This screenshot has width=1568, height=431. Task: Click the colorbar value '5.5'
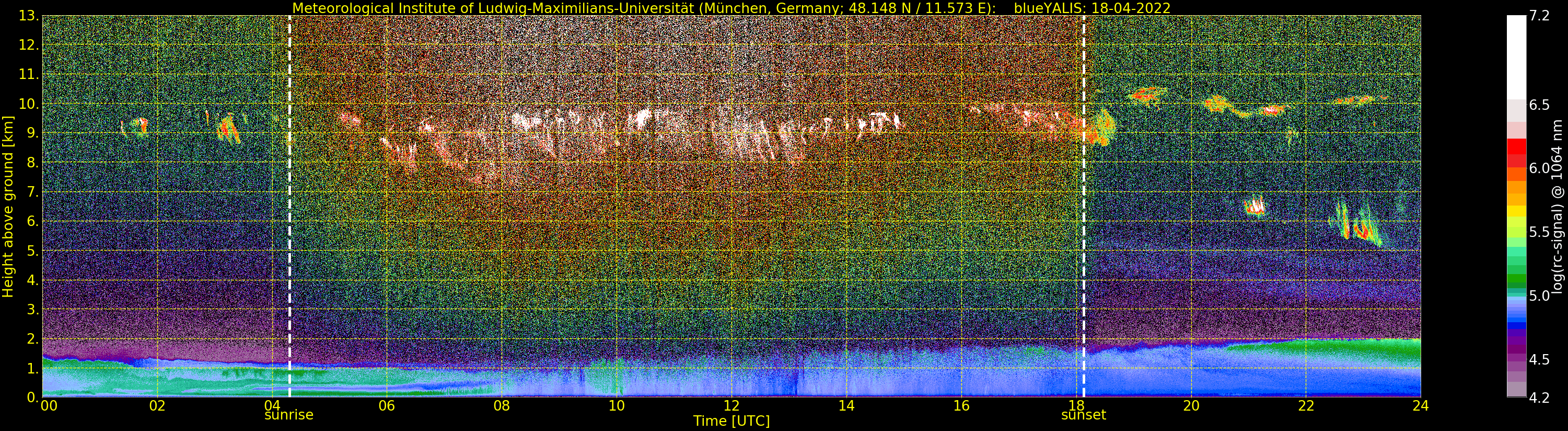point(1539,232)
